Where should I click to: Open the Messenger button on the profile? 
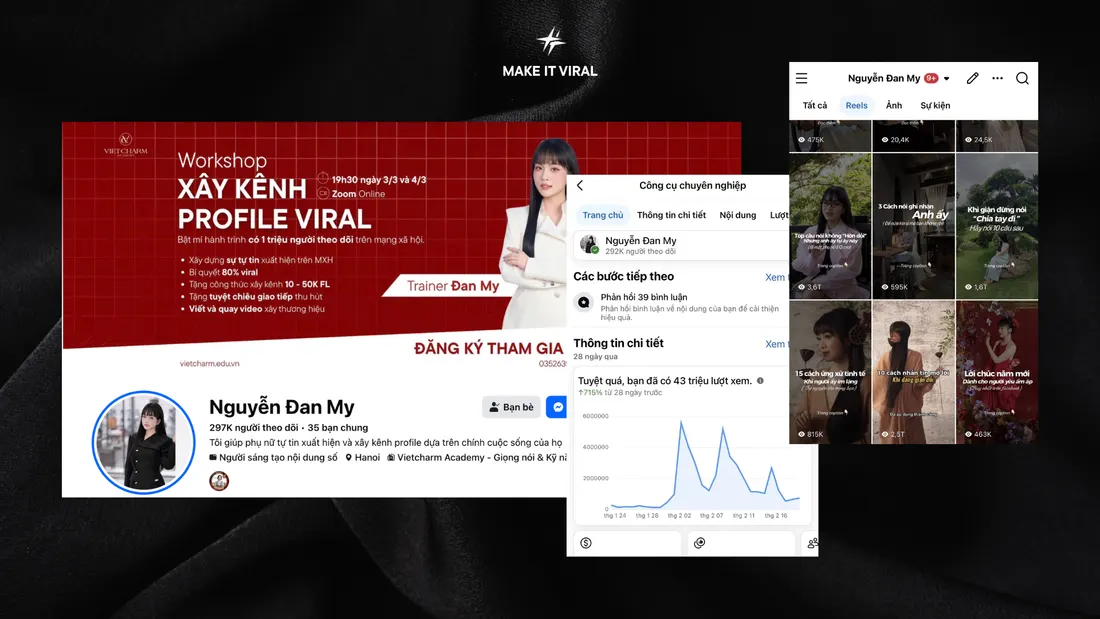557,407
